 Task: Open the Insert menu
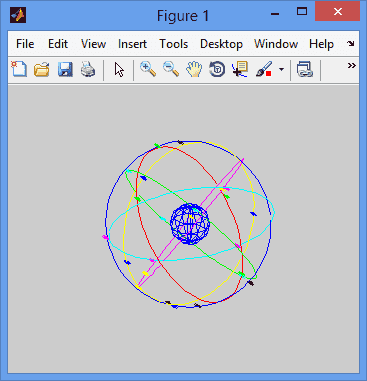(x=132, y=44)
